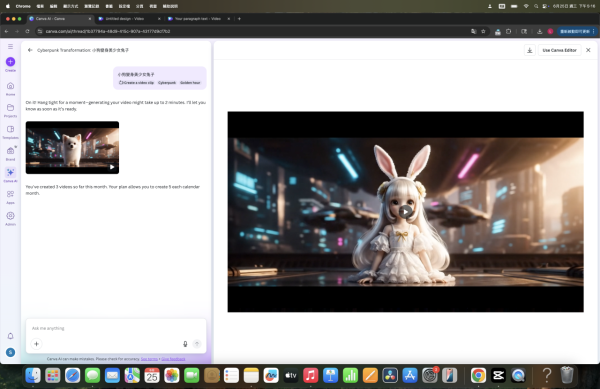The height and width of the screenshot is (389, 600).
Task: Open Chrome downloads icon
Action: tap(540, 31)
